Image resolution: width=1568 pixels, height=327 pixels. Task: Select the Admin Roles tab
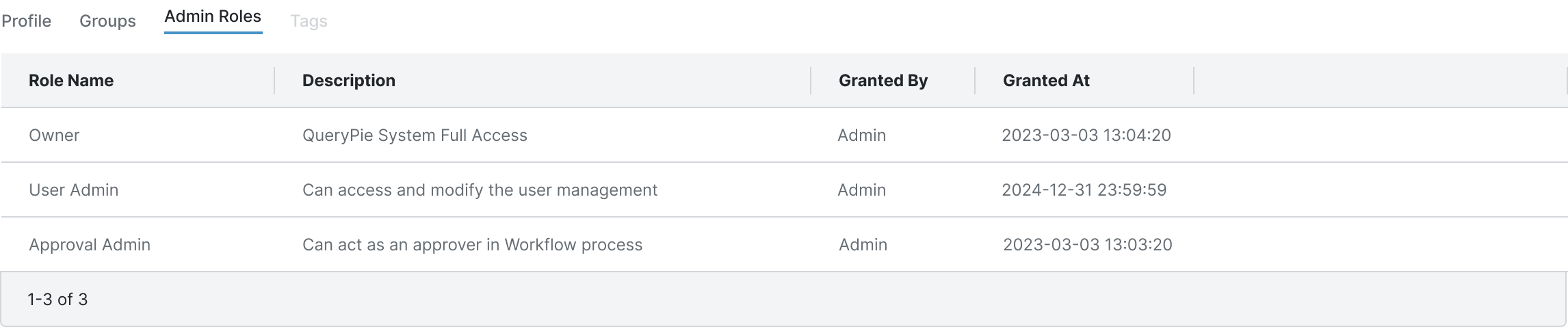[213, 16]
